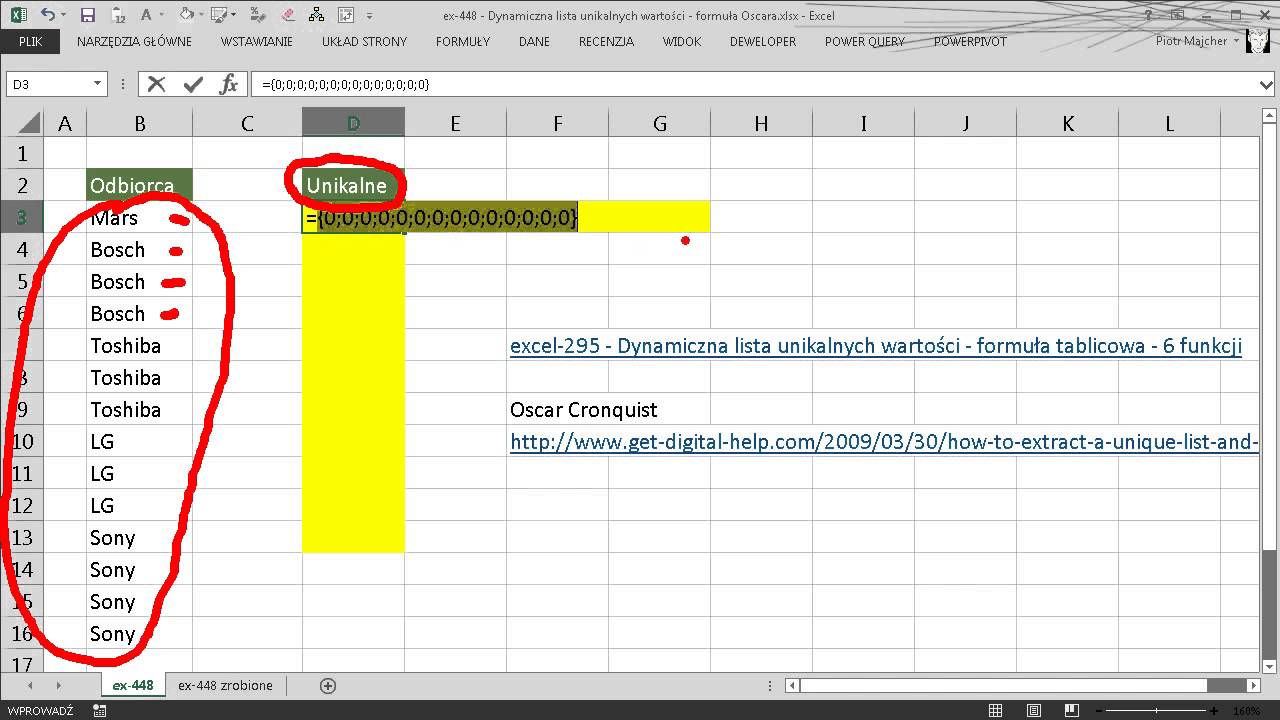Screen dimensions: 1280x720
Task: Open WSTAWIANIE ribbon tab
Action: (257, 42)
